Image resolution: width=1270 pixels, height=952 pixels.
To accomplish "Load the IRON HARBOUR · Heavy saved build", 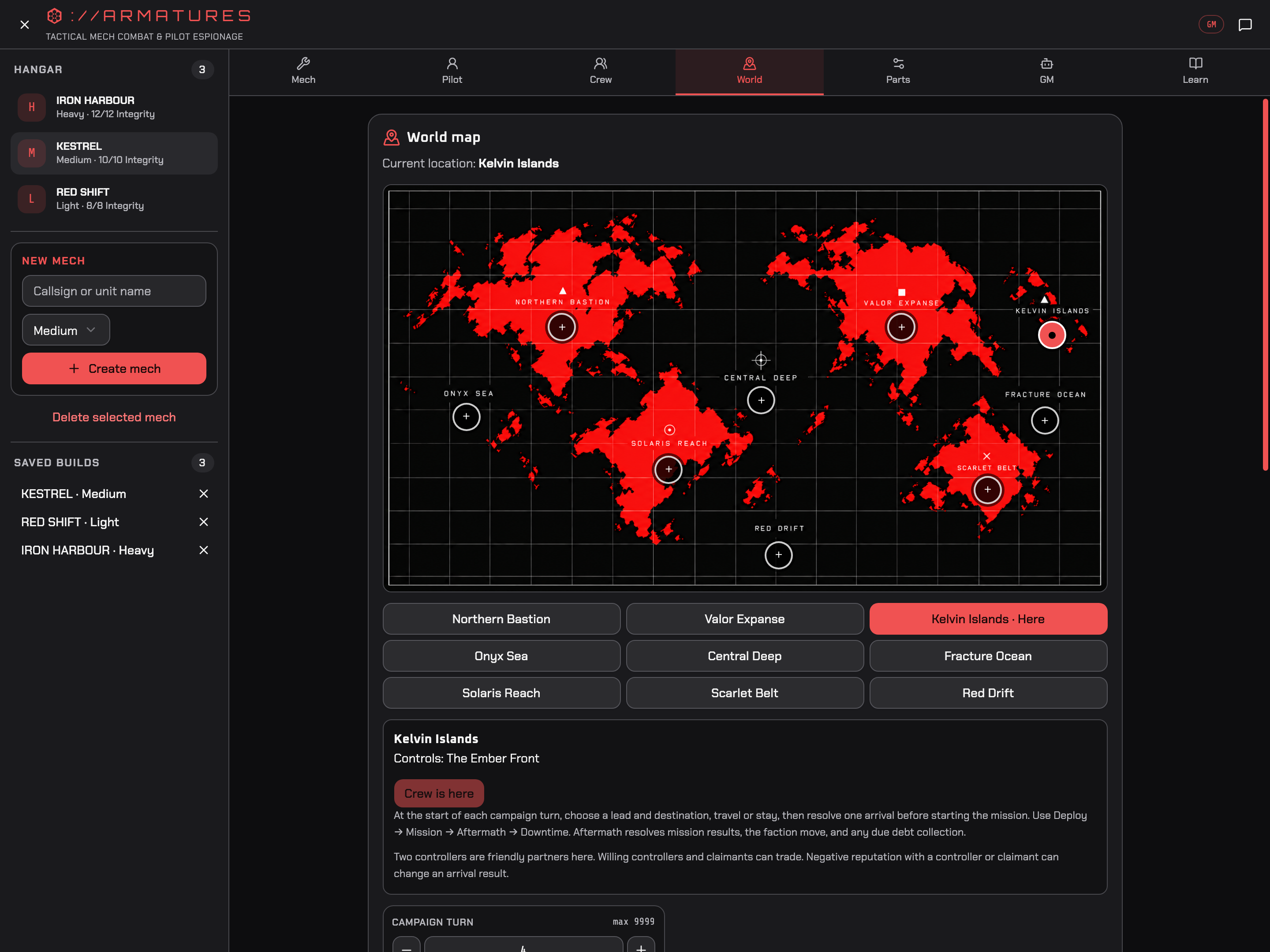I will tap(87, 550).
